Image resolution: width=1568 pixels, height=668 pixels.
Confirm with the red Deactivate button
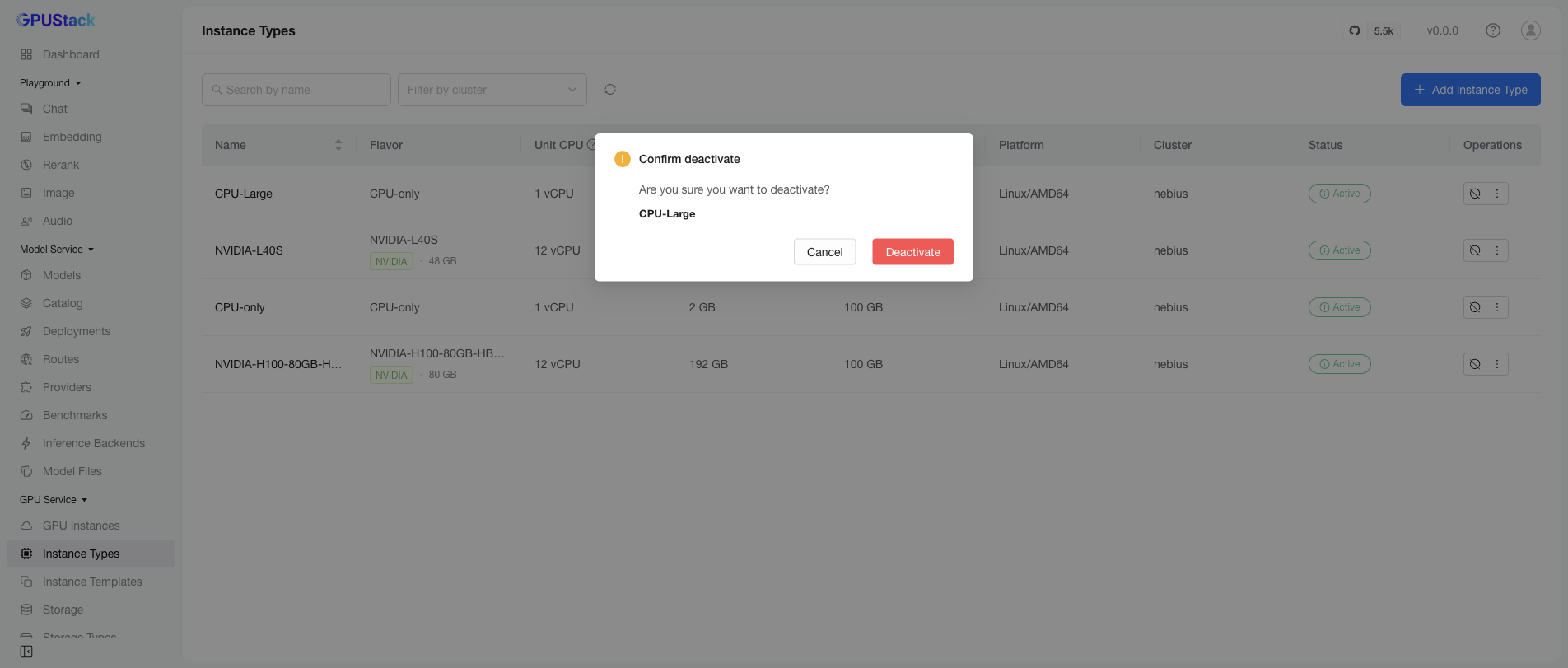912,252
